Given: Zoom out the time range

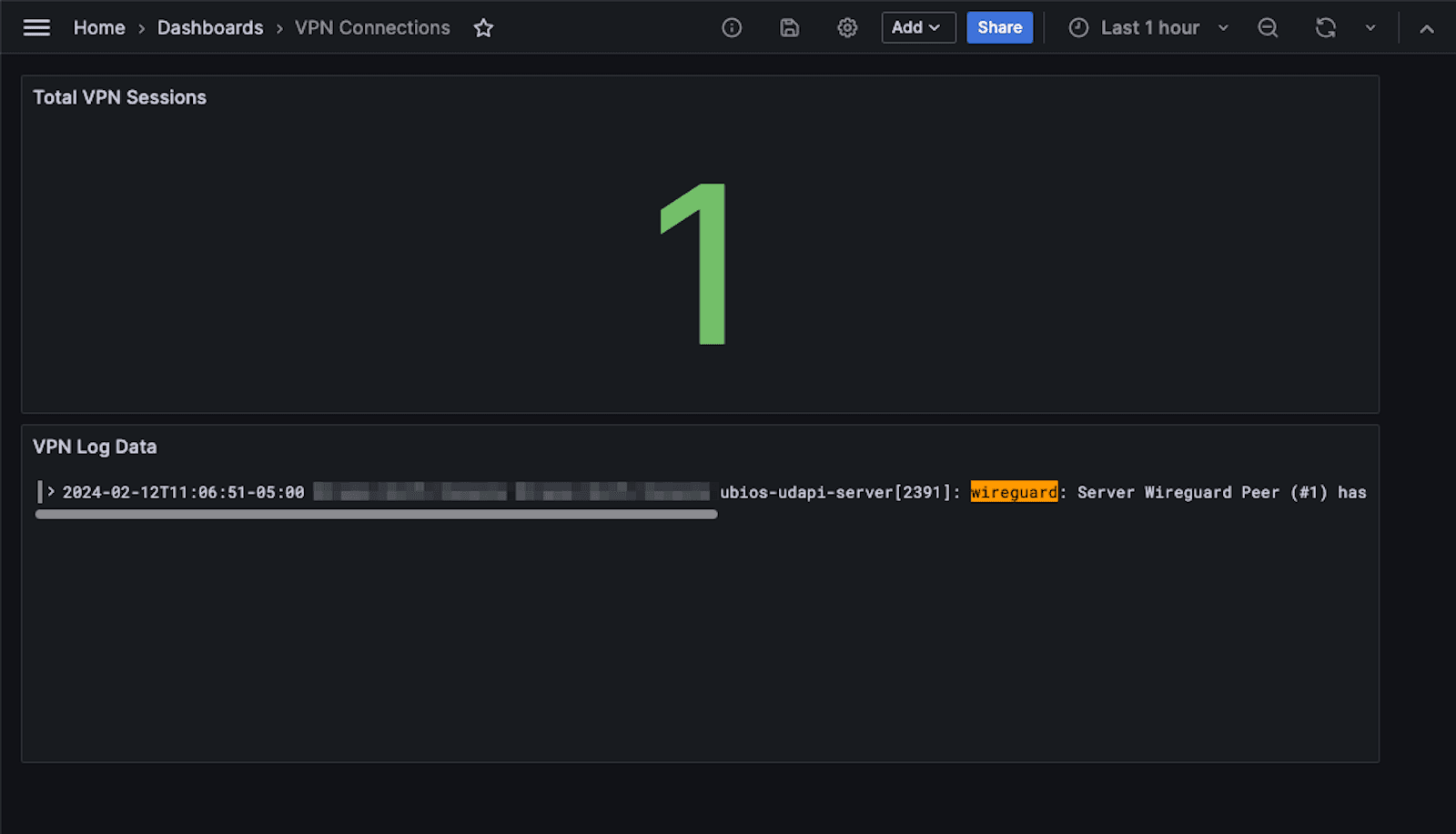Looking at the screenshot, I should pyautogui.click(x=1268, y=27).
